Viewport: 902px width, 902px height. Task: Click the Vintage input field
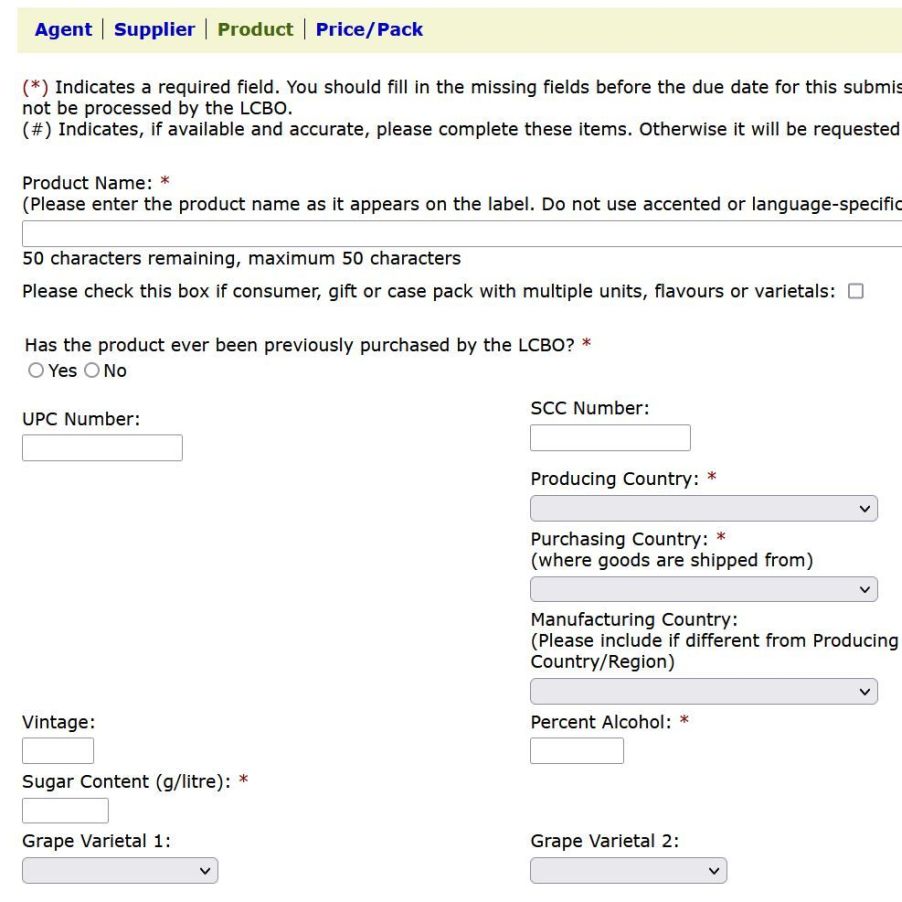coord(58,751)
